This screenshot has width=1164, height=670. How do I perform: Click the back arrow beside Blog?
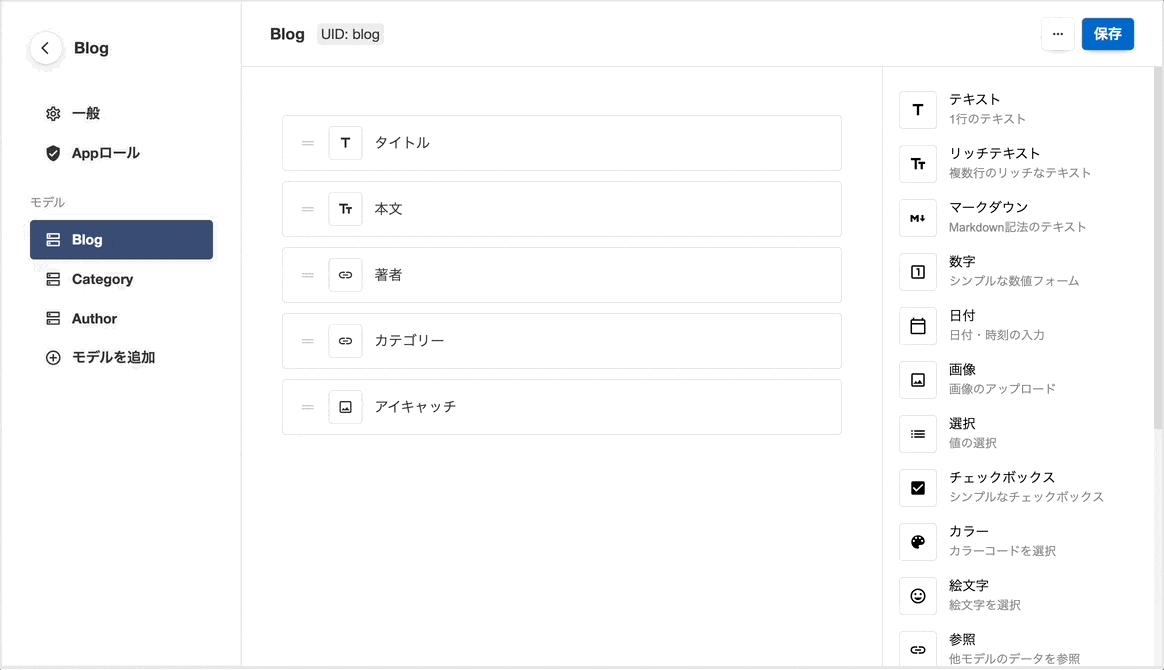(x=45, y=48)
